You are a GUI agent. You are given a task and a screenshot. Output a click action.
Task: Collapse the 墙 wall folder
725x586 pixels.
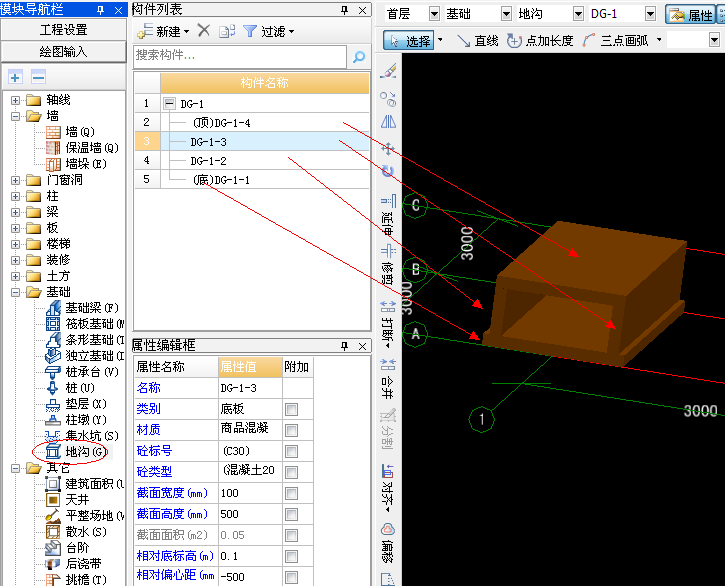(15, 116)
